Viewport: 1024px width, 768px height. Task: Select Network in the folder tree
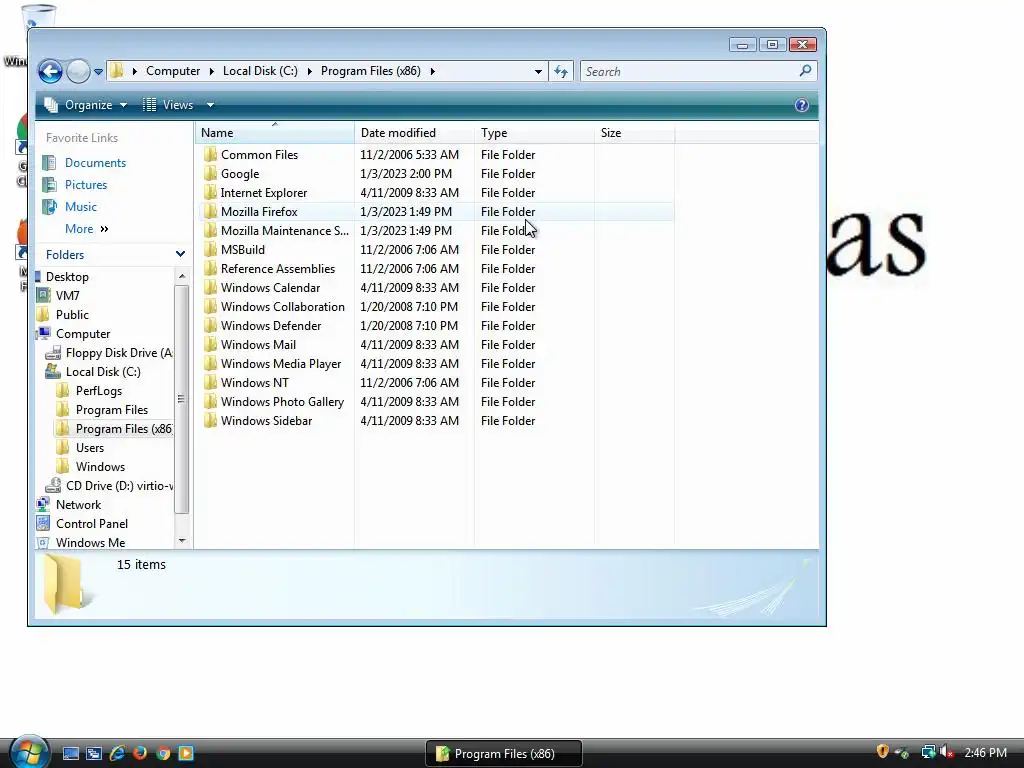tap(78, 505)
